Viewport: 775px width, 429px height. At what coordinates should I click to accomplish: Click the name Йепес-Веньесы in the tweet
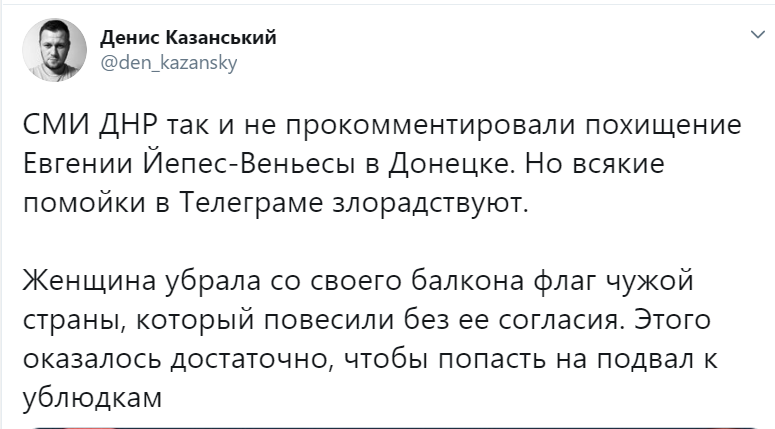(x=249, y=163)
